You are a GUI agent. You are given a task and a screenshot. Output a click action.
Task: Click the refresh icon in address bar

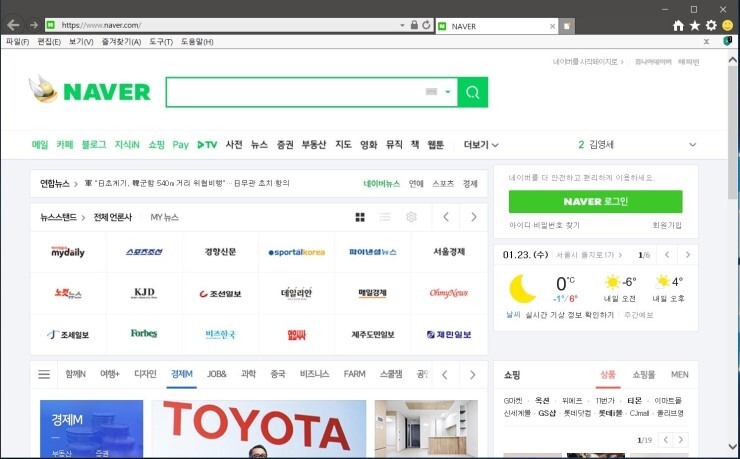426,25
